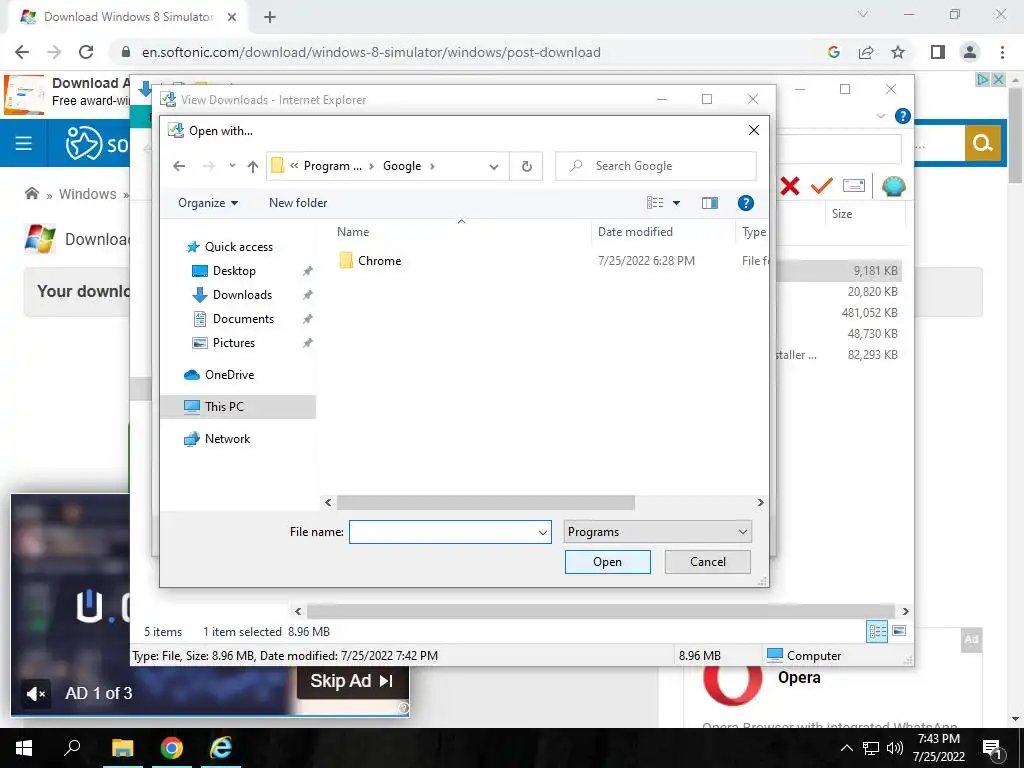Switch to large icons view in background window

tap(899, 631)
